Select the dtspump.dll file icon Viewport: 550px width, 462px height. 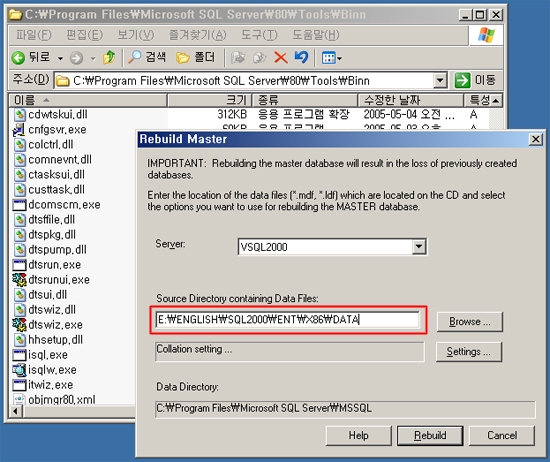(x=20, y=250)
